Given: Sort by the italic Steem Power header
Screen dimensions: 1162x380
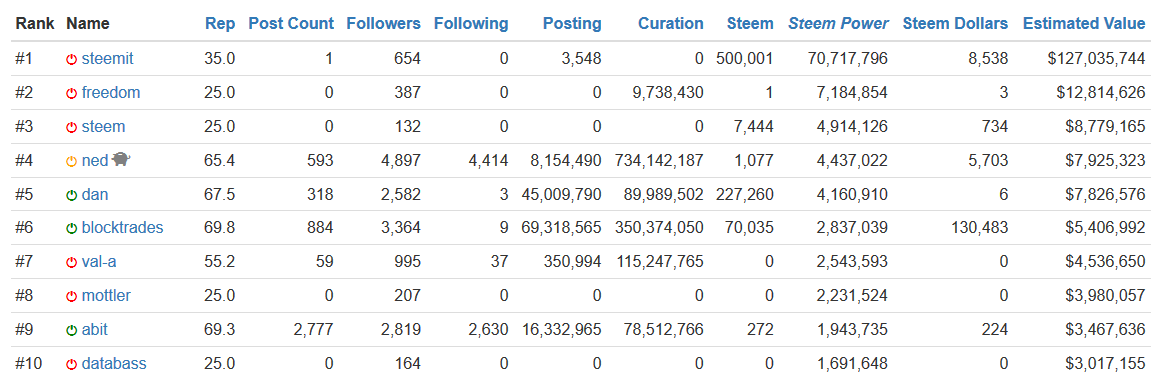Looking at the screenshot, I should click(x=838, y=24).
